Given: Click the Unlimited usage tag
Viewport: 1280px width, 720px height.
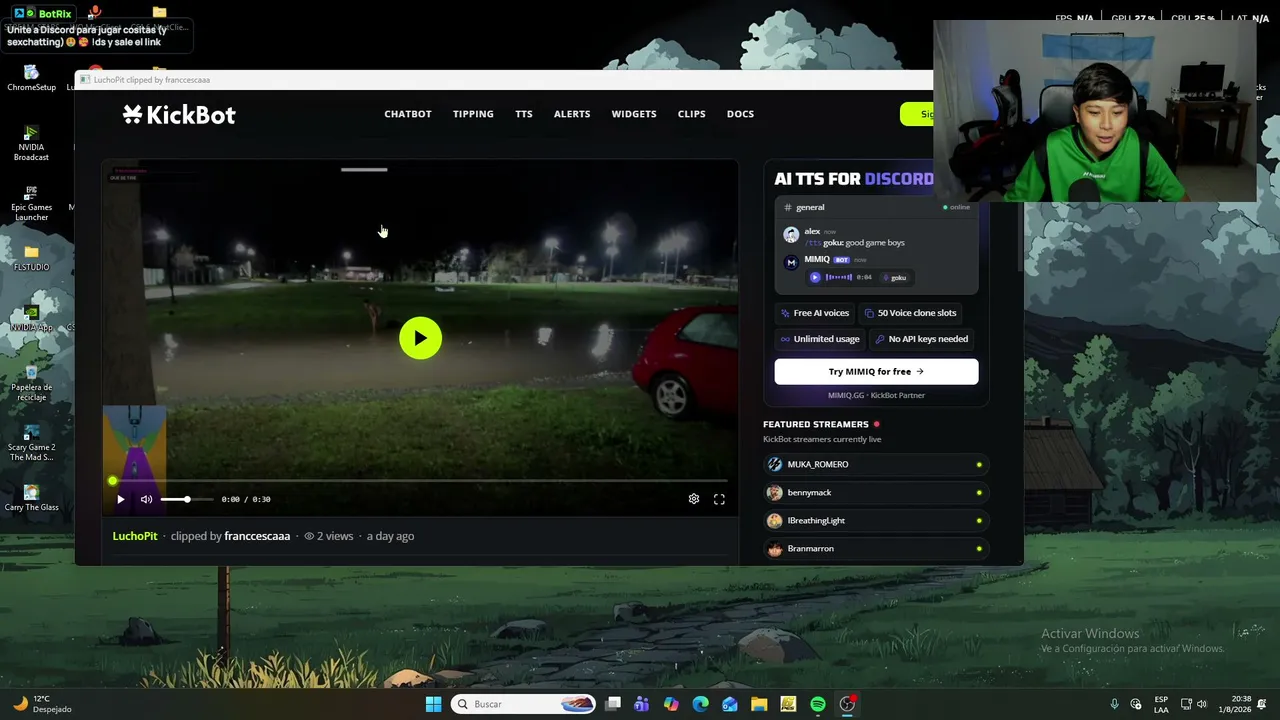Looking at the screenshot, I should [x=820, y=339].
